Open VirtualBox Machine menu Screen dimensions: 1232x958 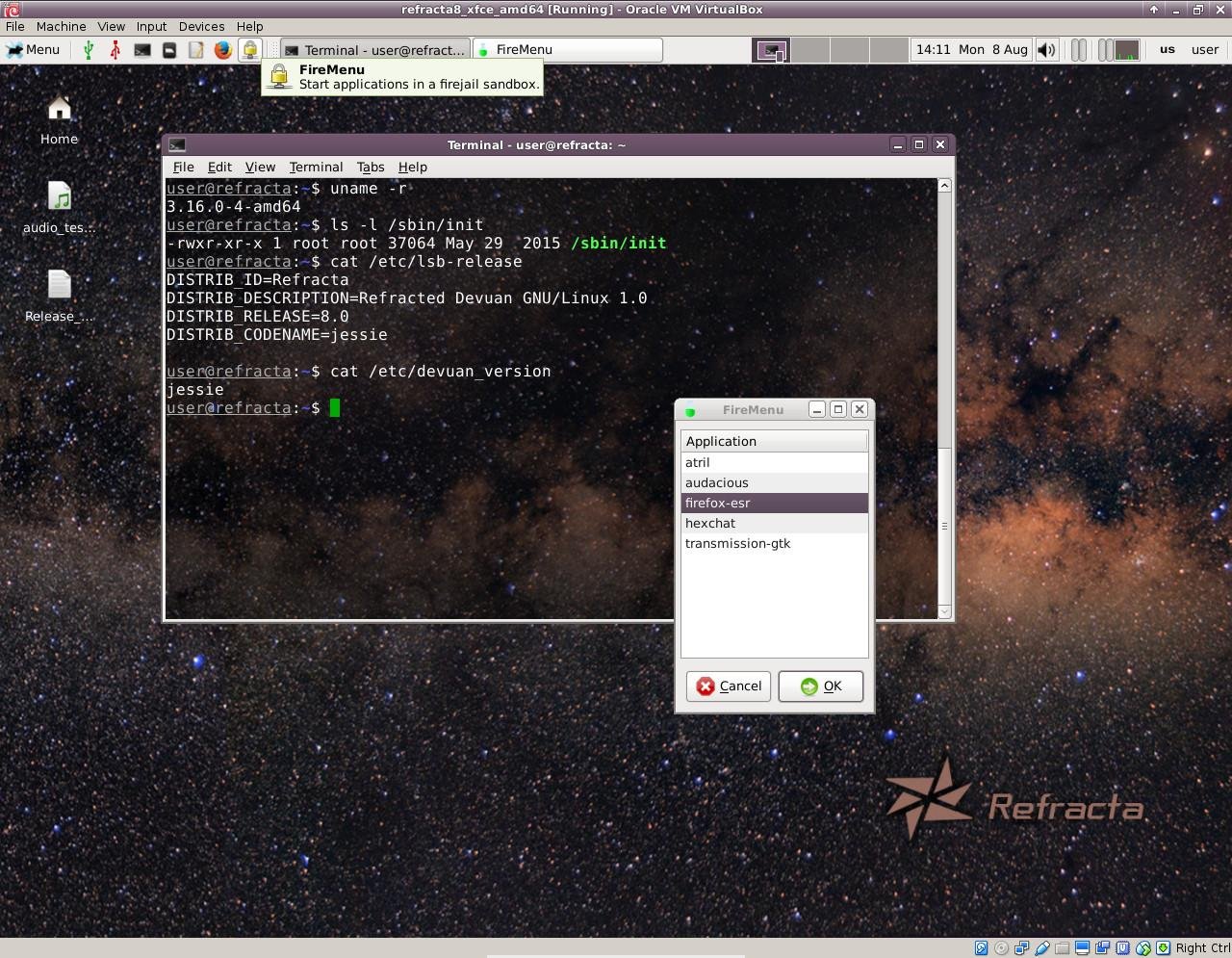(x=62, y=26)
